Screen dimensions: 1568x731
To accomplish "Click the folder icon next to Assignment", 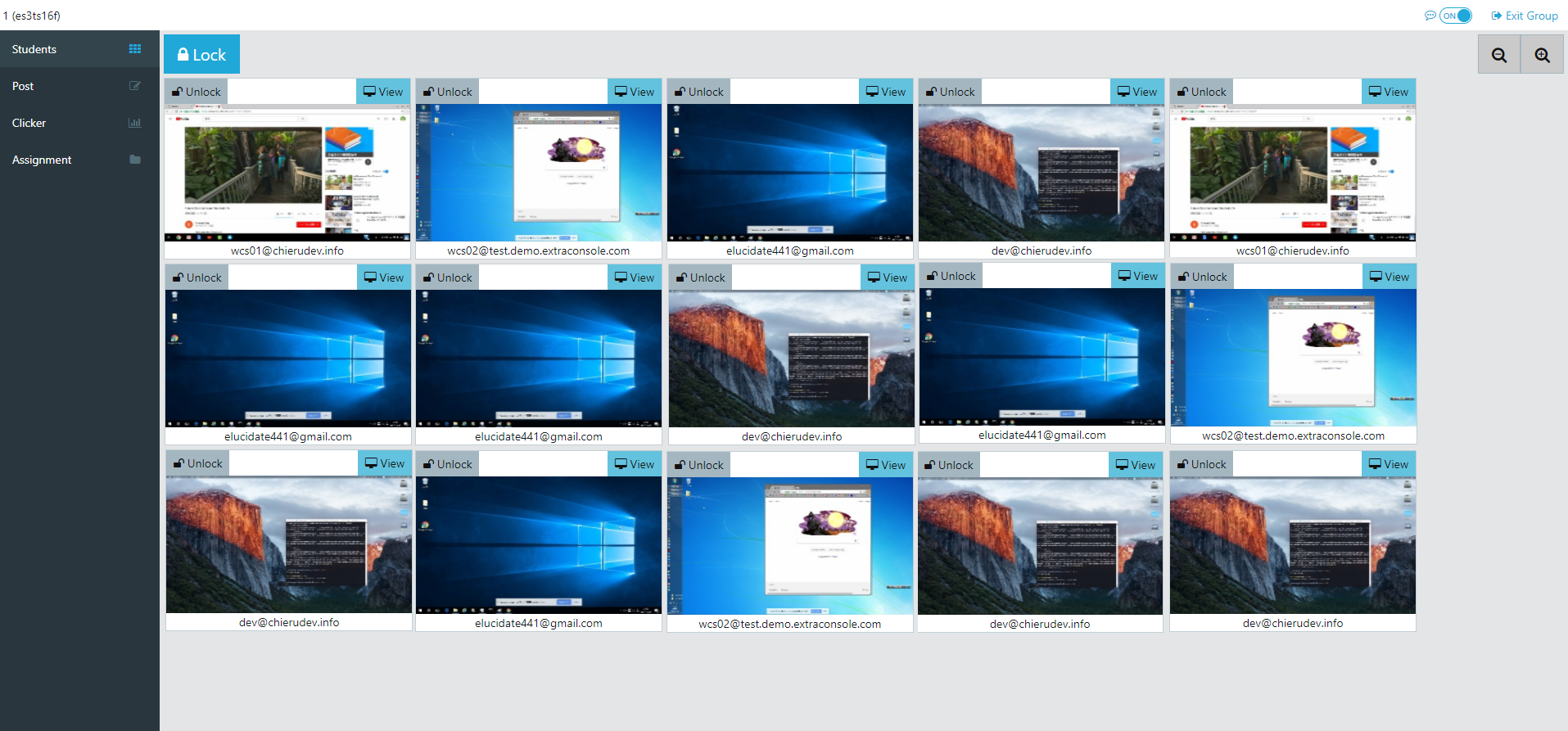I will click(135, 160).
